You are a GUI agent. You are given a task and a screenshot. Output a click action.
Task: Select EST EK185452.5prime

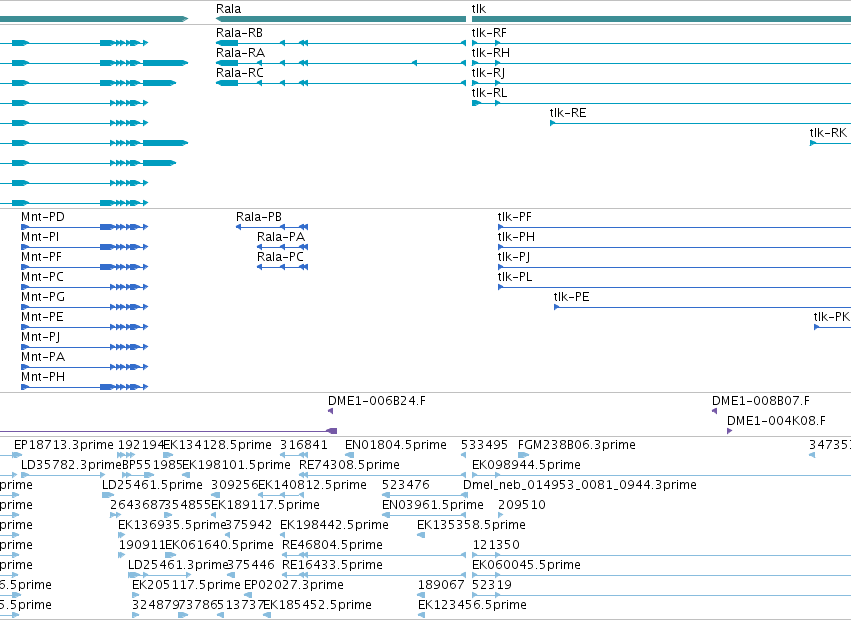coord(267,615)
